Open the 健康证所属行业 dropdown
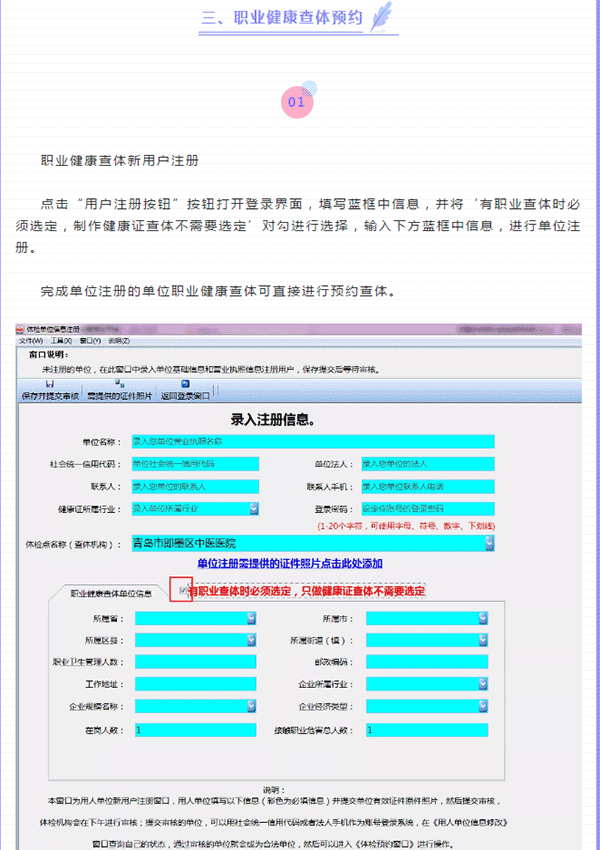 [x=254, y=508]
